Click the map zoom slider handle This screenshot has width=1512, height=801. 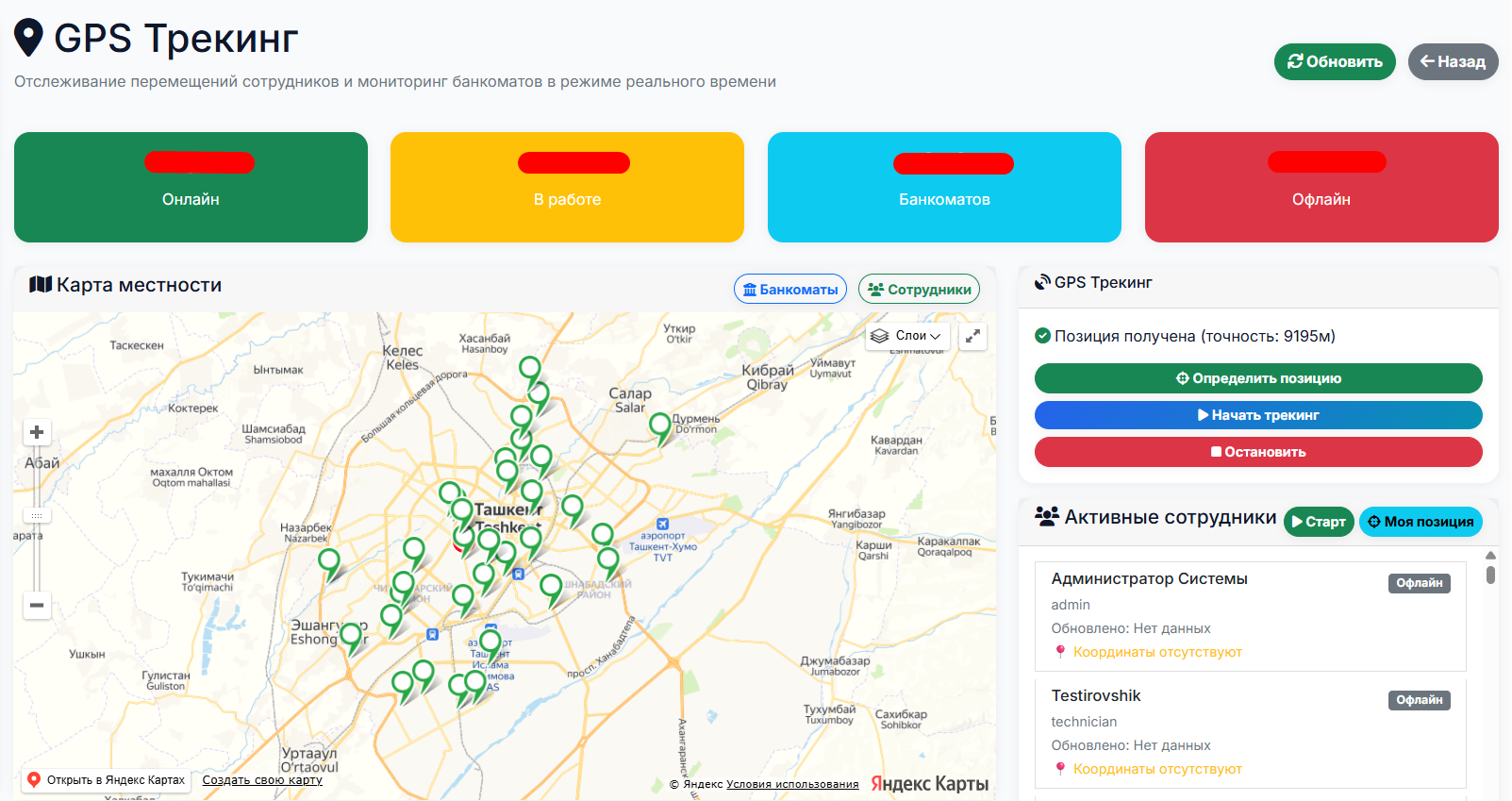(37, 516)
